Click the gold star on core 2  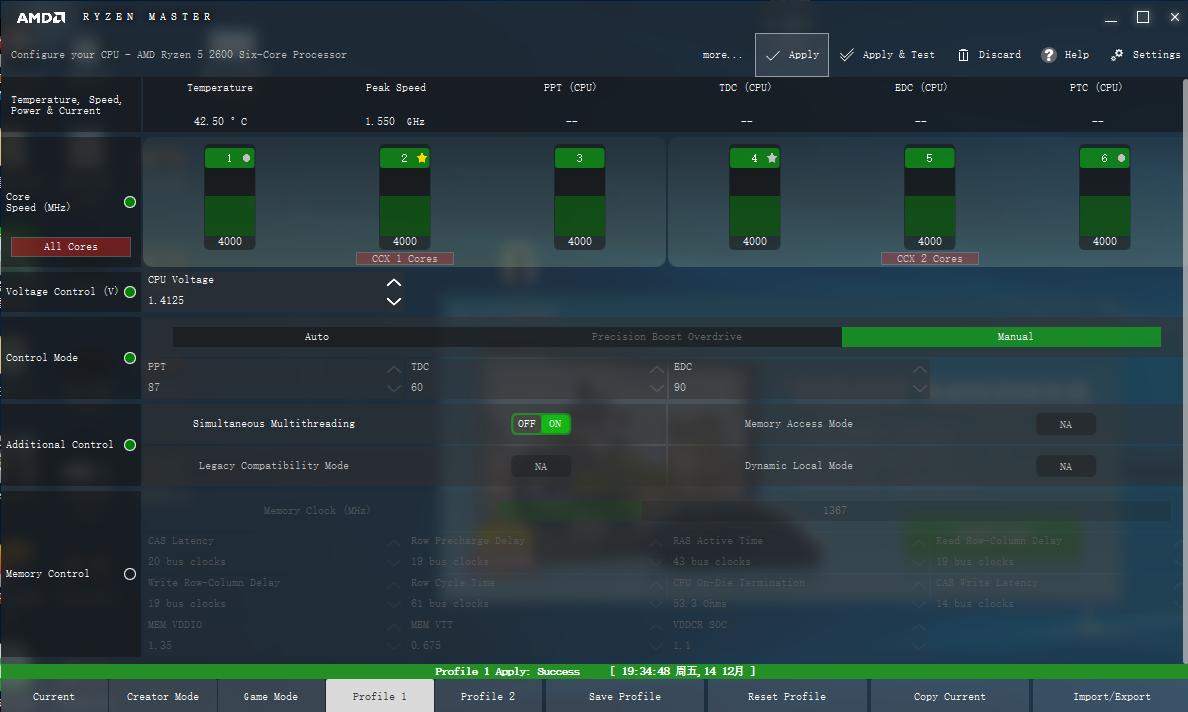click(422, 158)
